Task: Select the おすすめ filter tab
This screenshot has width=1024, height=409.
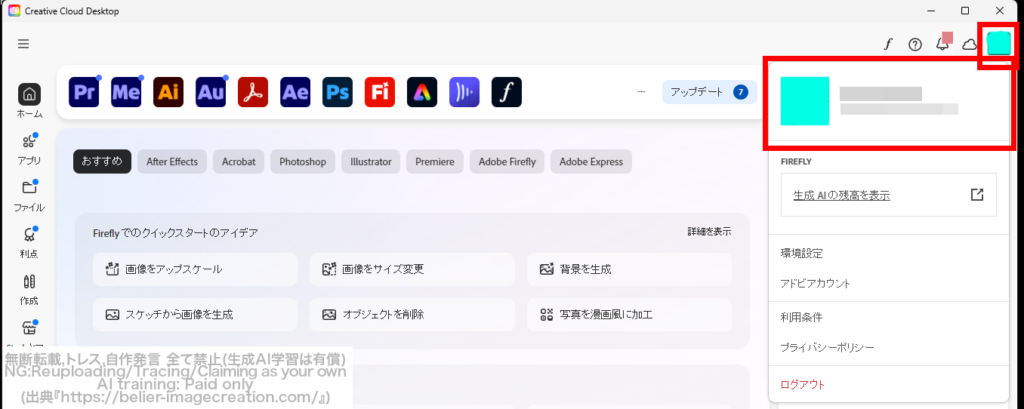Action: tap(102, 161)
